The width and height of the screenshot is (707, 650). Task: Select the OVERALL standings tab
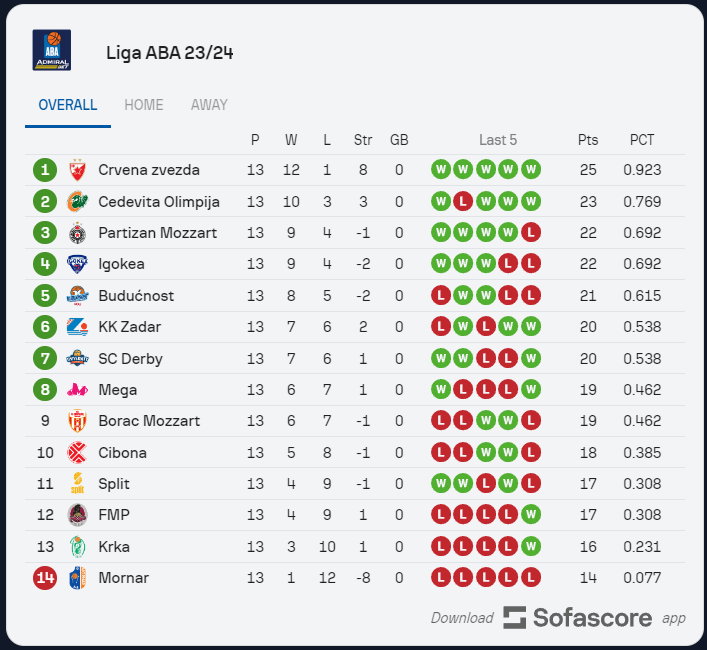[68, 105]
